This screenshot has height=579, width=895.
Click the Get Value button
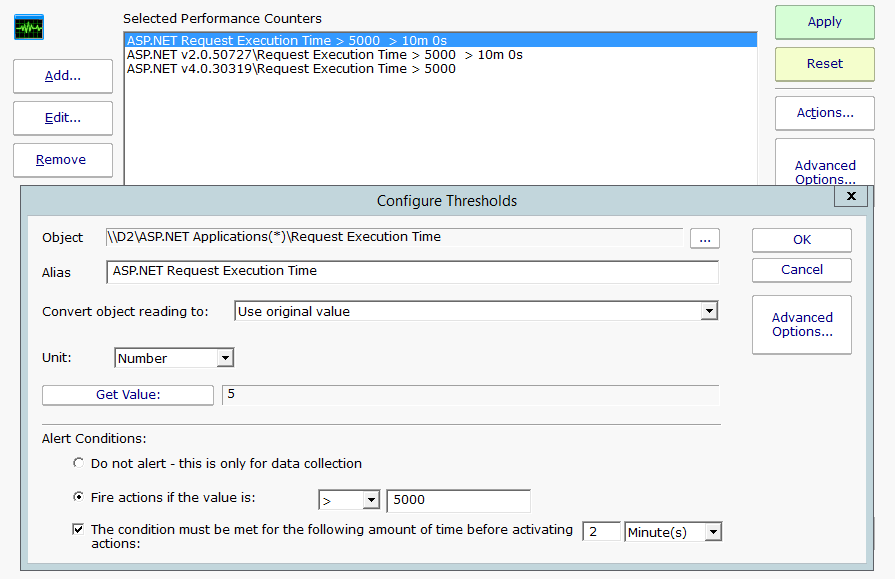click(x=128, y=395)
